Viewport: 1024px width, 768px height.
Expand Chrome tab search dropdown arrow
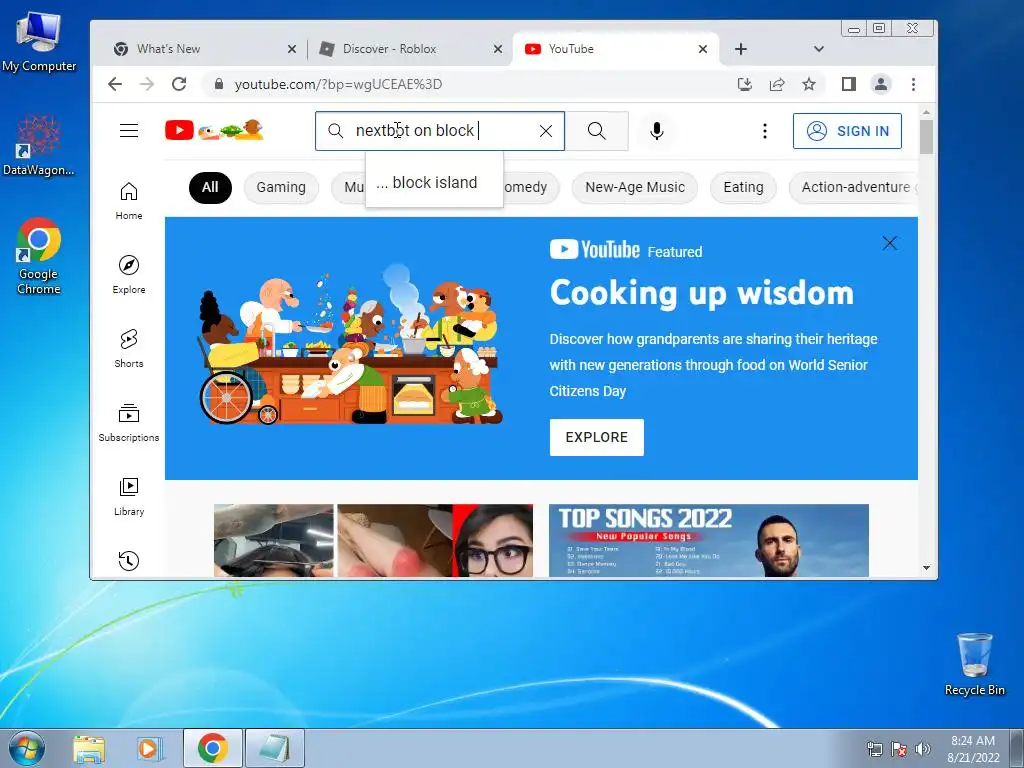818,49
